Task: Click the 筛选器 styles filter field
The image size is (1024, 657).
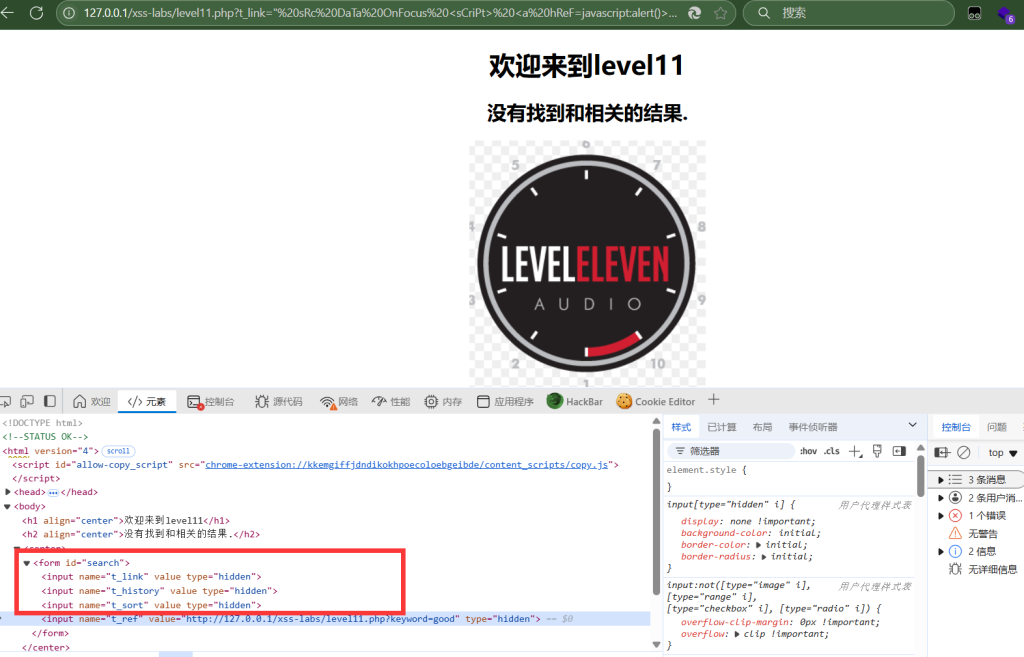Action: click(x=730, y=451)
